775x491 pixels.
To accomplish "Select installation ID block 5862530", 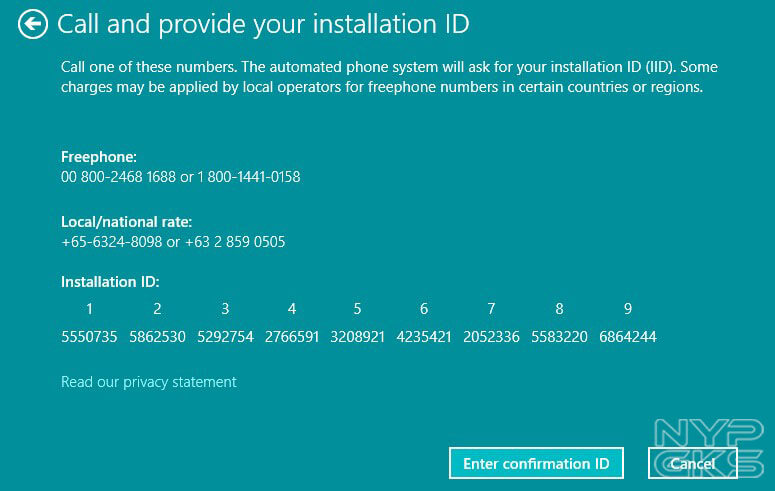I will 157,337.
